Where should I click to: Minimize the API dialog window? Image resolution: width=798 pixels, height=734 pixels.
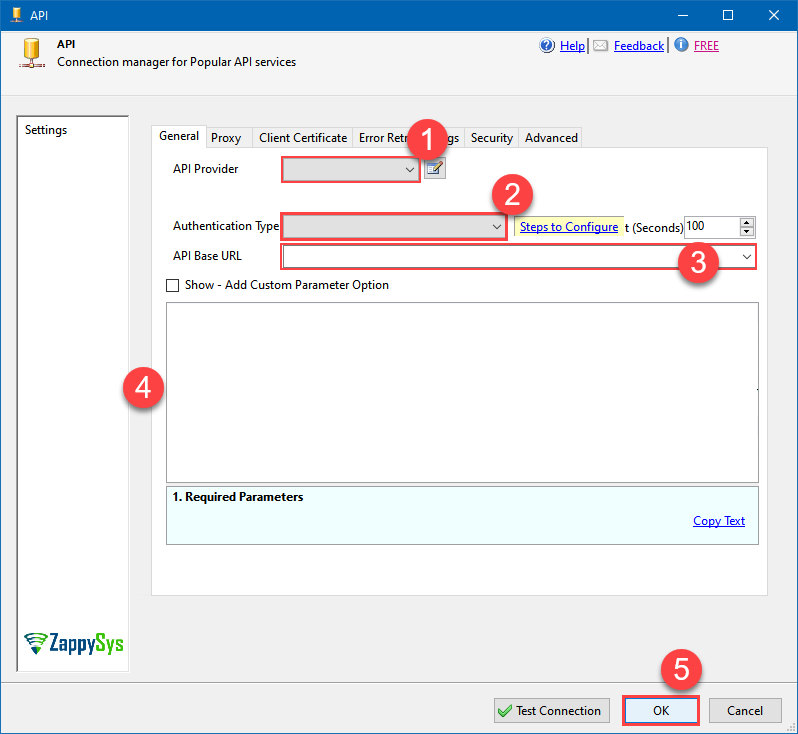[x=683, y=15]
